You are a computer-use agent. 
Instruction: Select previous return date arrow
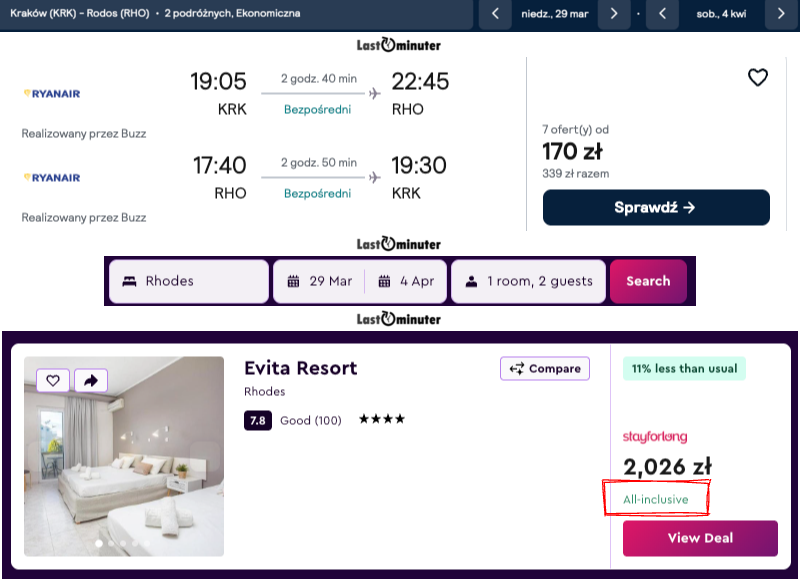662,14
